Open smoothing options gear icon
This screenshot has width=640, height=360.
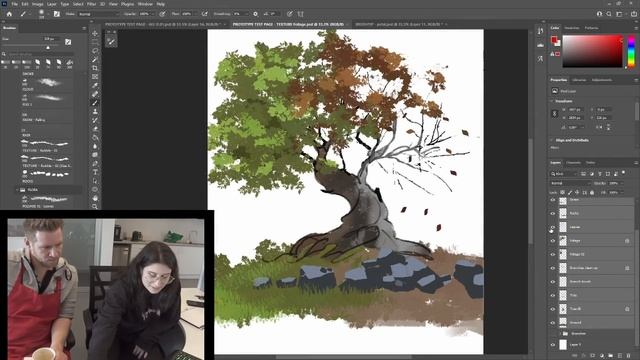click(x=256, y=14)
